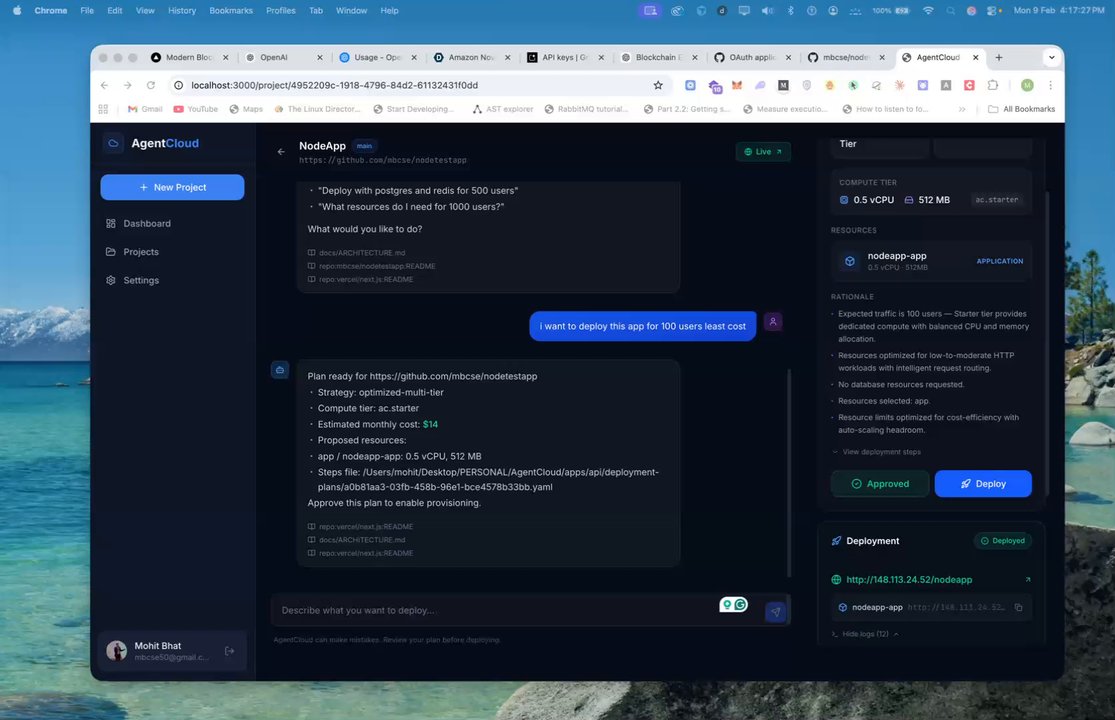Switch to the Modern Blog browser tab
1115x720 pixels.
click(188, 58)
